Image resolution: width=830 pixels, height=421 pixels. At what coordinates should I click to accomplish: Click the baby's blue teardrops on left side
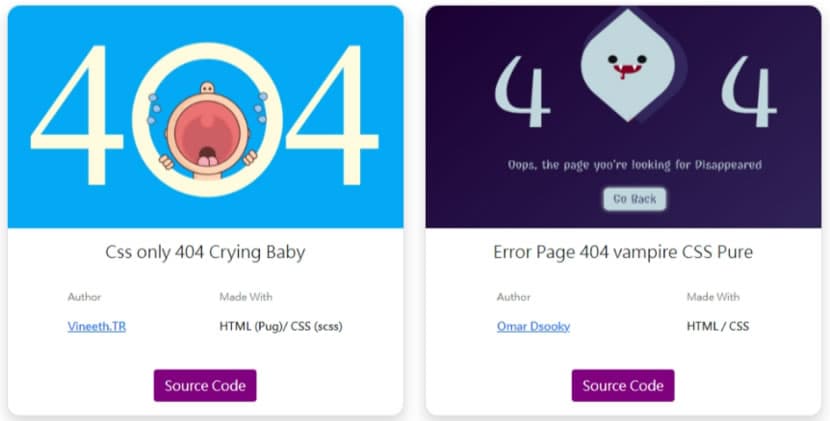pyautogui.click(x=153, y=109)
